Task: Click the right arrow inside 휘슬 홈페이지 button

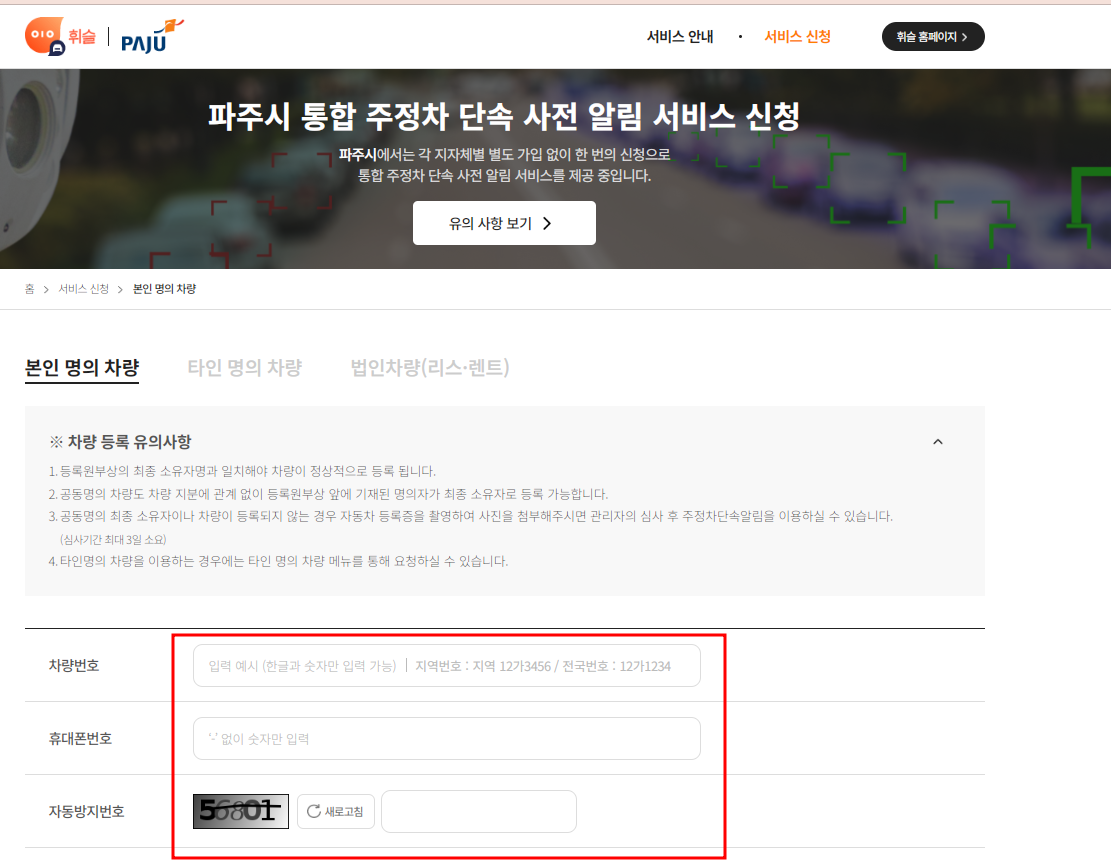Action: click(x=966, y=36)
